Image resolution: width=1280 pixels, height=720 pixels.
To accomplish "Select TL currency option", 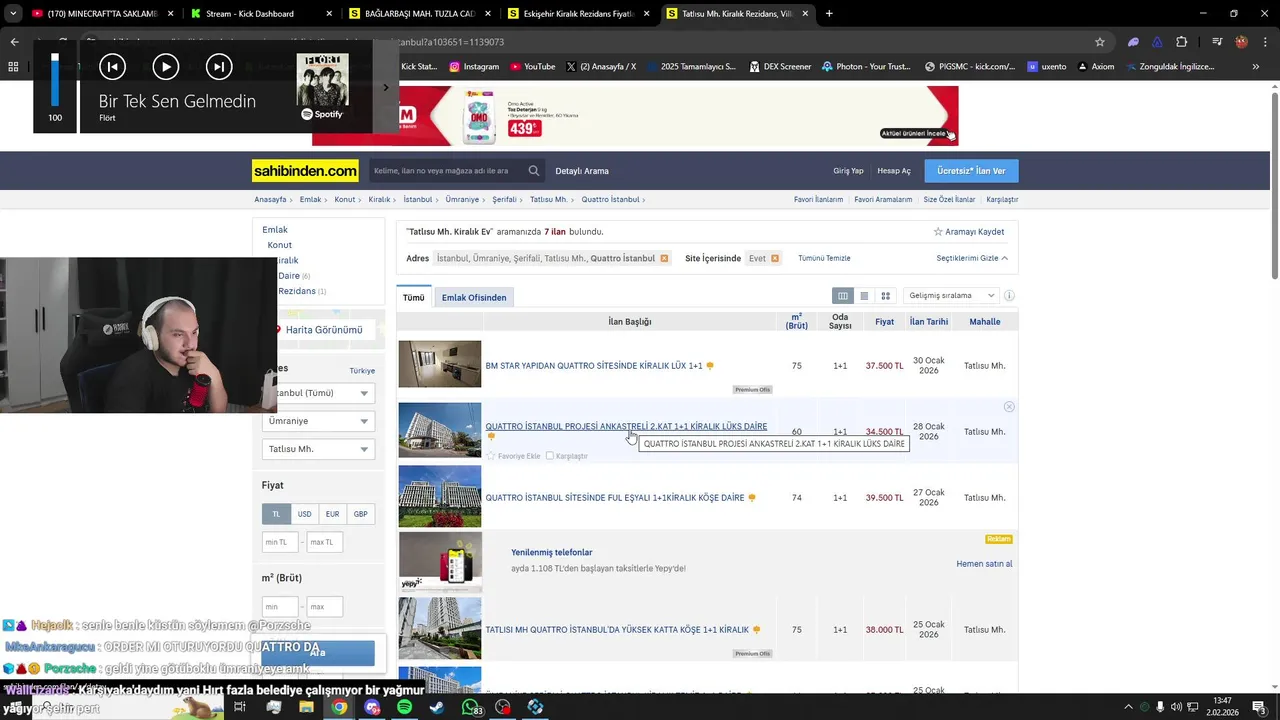I will click(276, 514).
